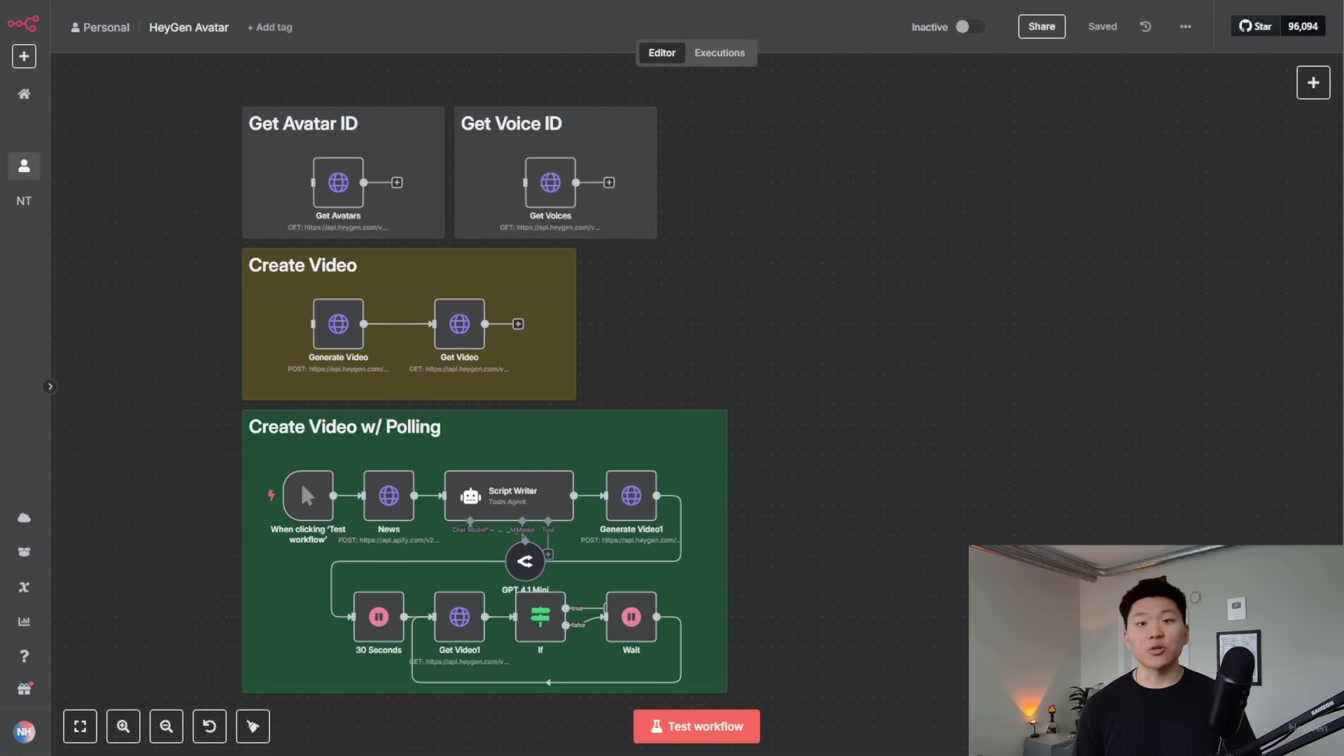This screenshot has height=756, width=1344.
Task: Select the Generate Video1 HTTP node
Action: click(x=631, y=495)
